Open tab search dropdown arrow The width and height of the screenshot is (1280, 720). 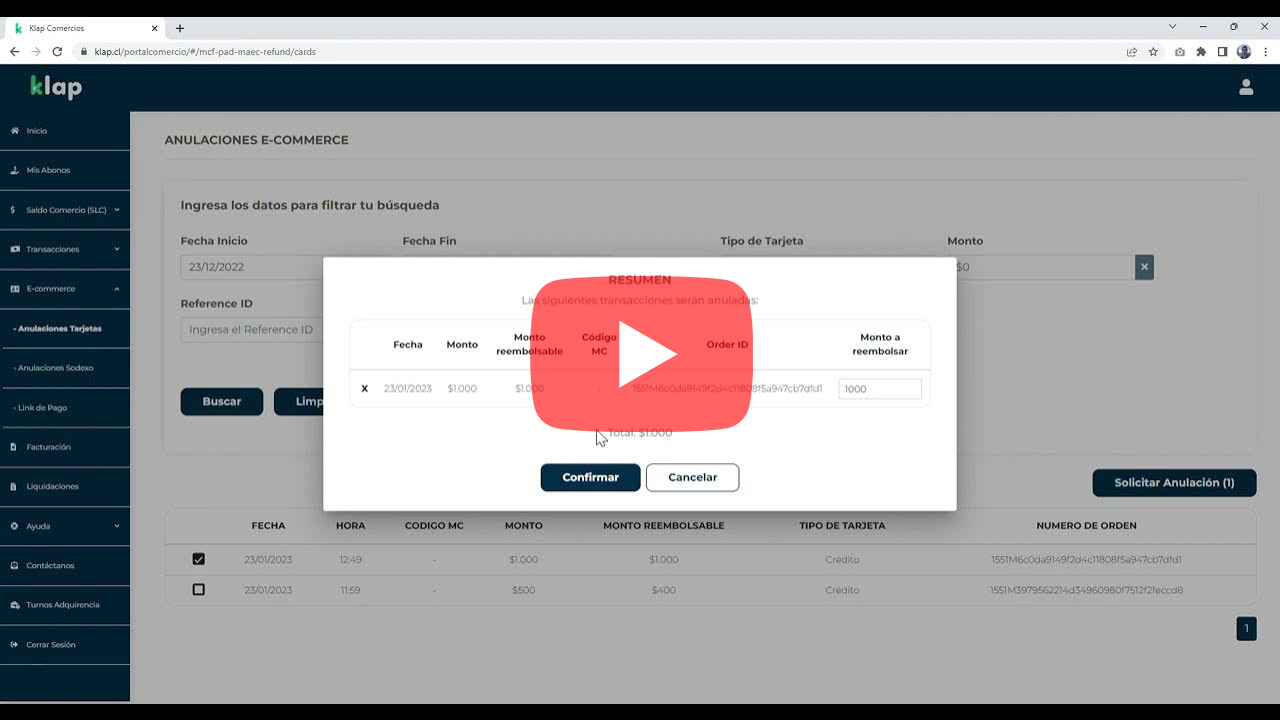tap(1172, 26)
